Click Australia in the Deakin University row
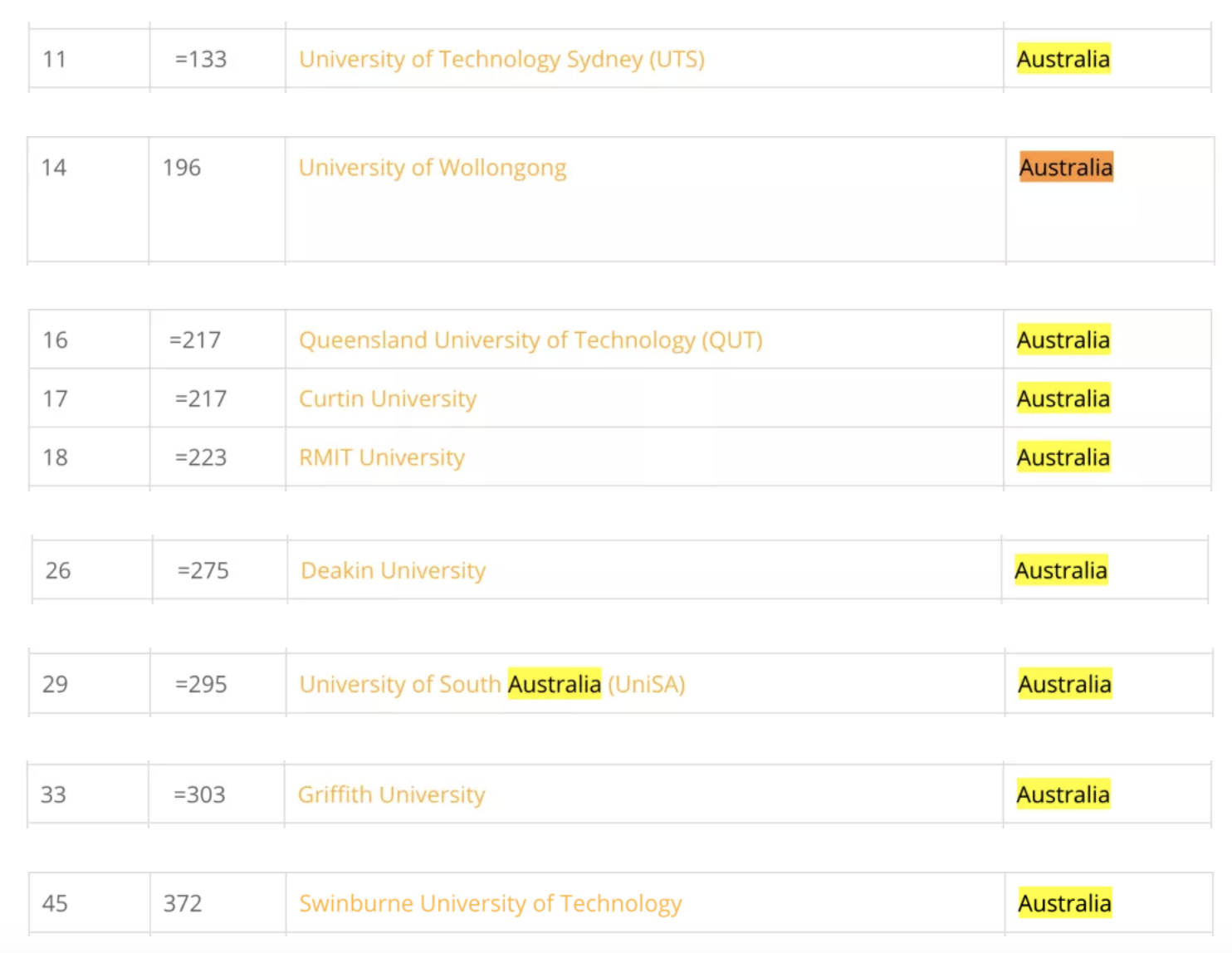Viewport: 1232px width, 953px height. (1061, 571)
